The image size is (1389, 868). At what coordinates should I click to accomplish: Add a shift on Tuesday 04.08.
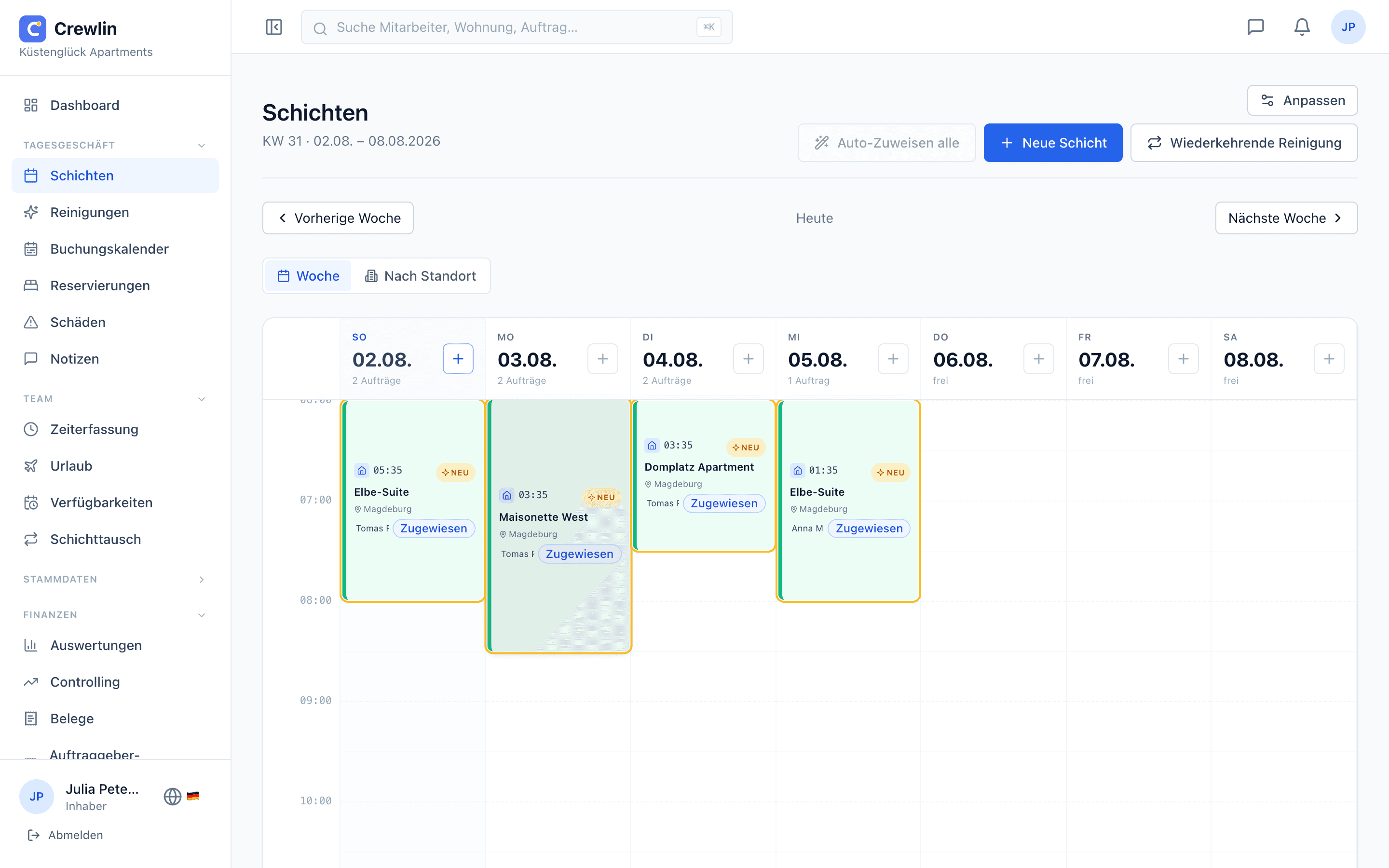pyautogui.click(x=749, y=359)
